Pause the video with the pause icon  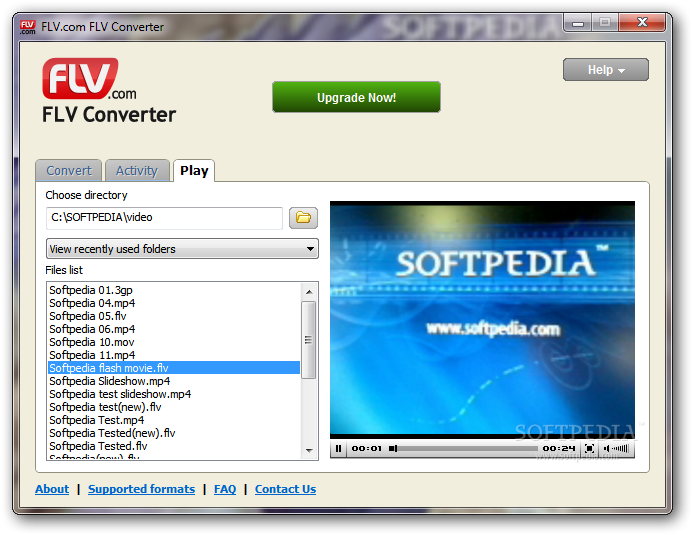point(338,448)
